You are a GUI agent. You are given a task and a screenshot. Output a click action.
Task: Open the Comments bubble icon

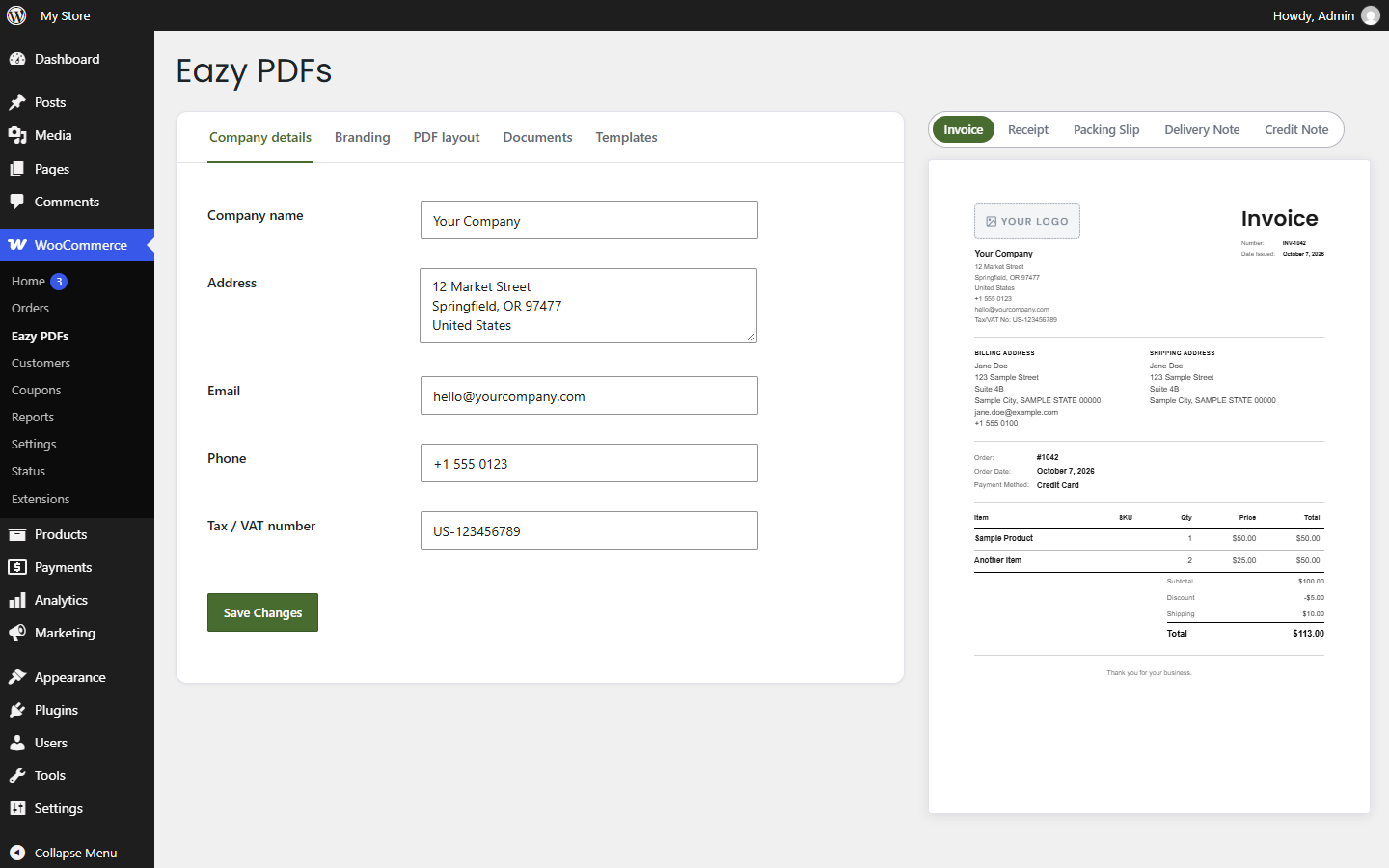click(x=17, y=202)
